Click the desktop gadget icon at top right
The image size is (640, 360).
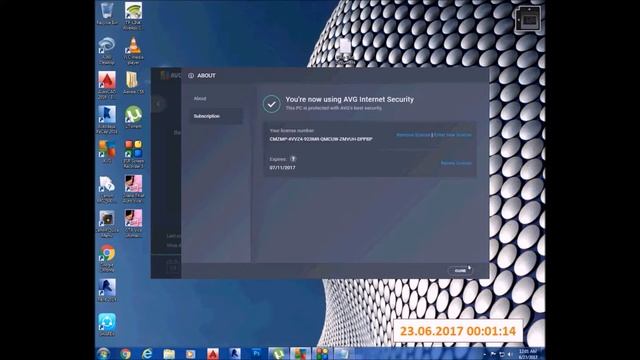(529, 19)
